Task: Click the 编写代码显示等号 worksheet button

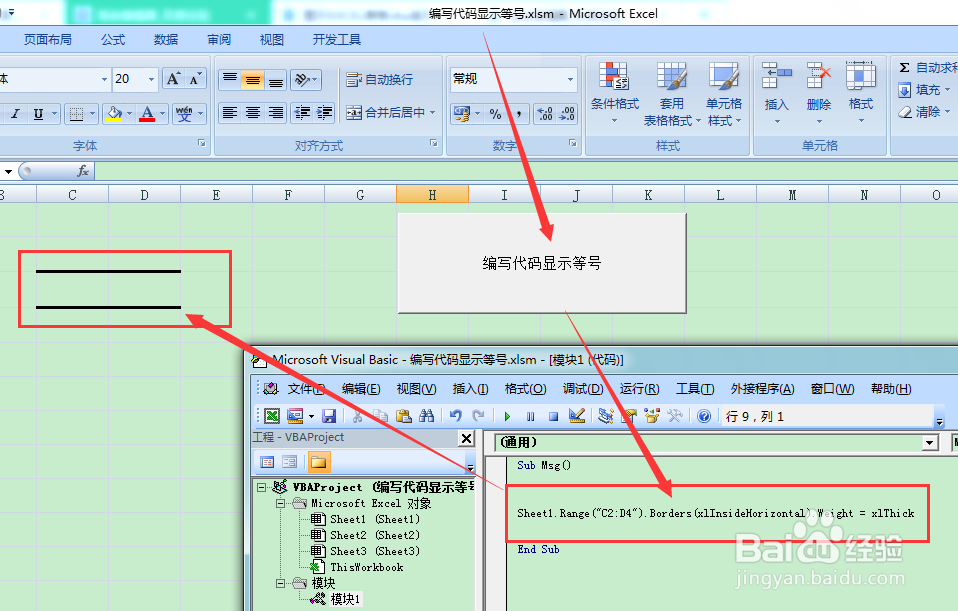Action: pyautogui.click(x=542, y=263)
